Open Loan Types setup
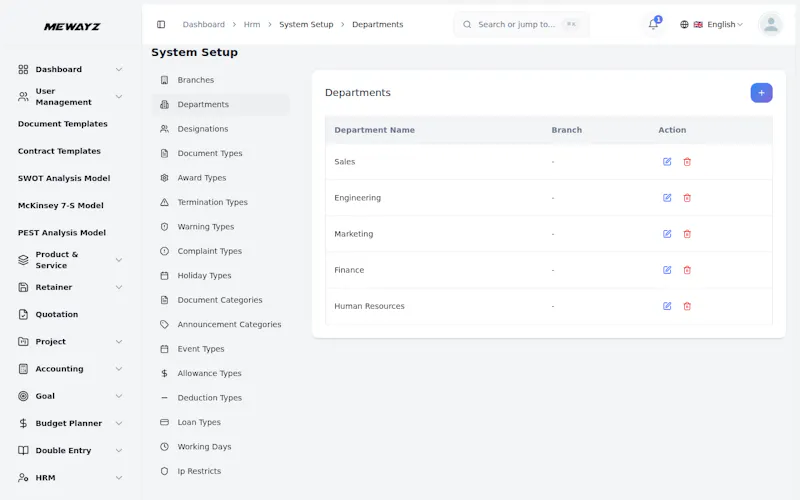The height and width of the screenshot is (500, 800). [221, 422]
